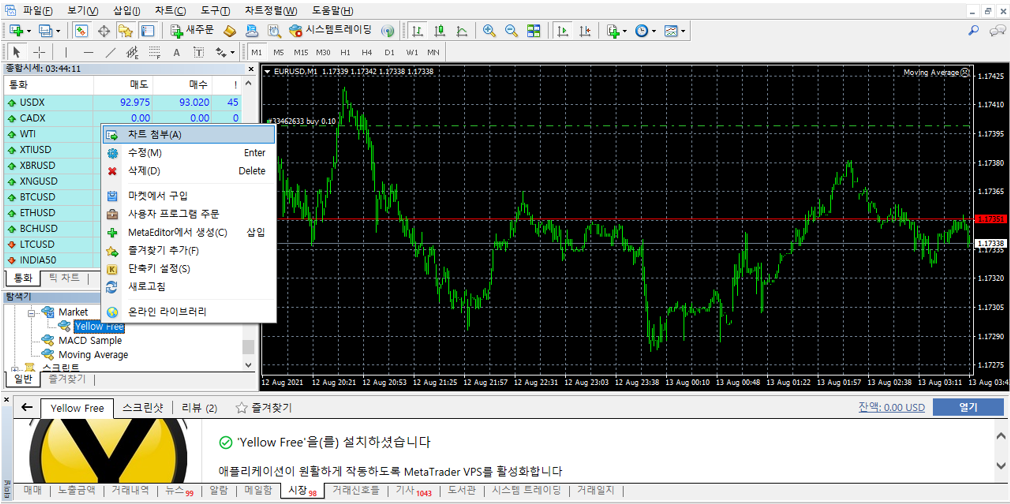
Task: Toggle the Navigator panel star-folder icon
Action: [126, 30]
